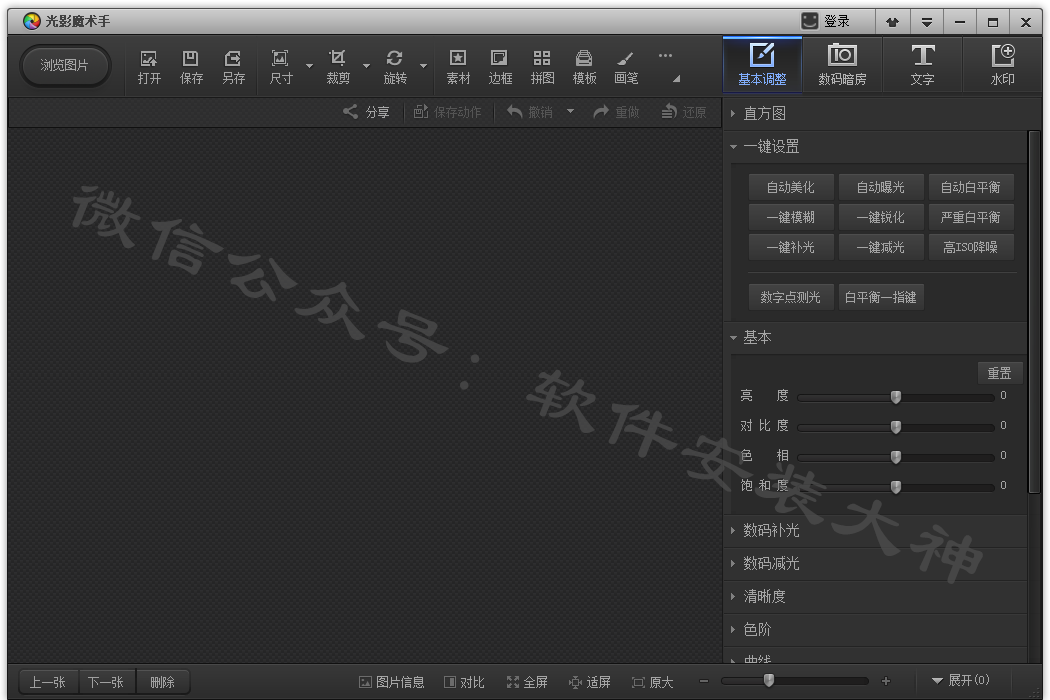Click the 浏览图片 button

64,66
